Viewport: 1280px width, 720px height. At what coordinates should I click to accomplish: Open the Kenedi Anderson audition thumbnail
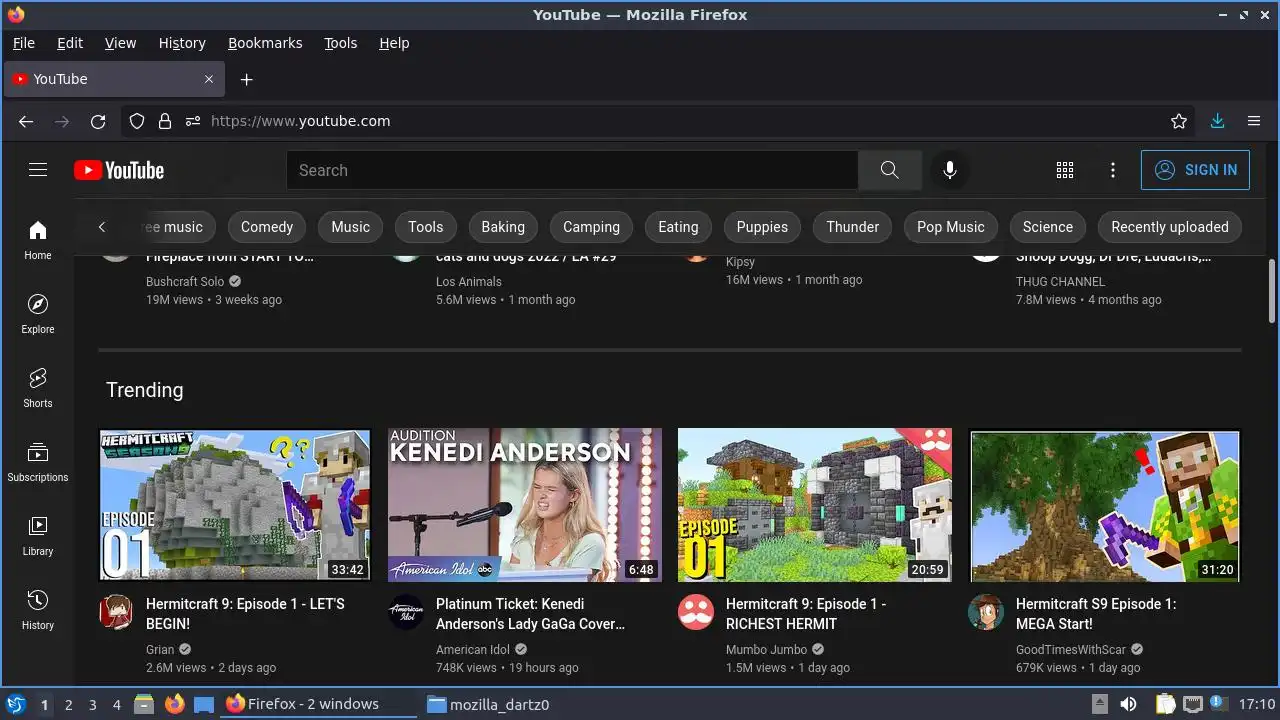coord(525,505)
